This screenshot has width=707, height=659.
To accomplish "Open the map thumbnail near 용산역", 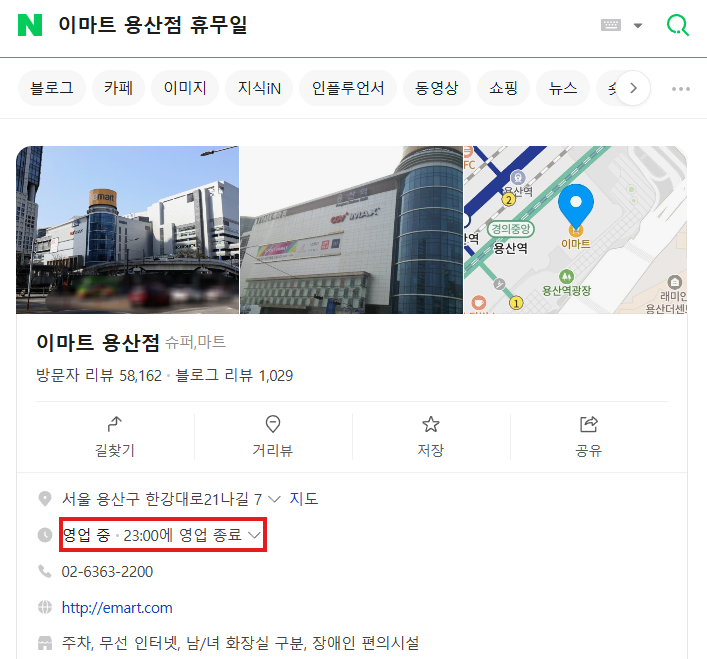I will (575, 229).
